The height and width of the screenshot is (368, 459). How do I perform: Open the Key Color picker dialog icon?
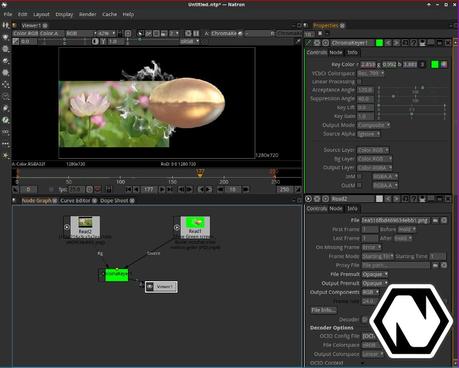[x=444, y=64]
